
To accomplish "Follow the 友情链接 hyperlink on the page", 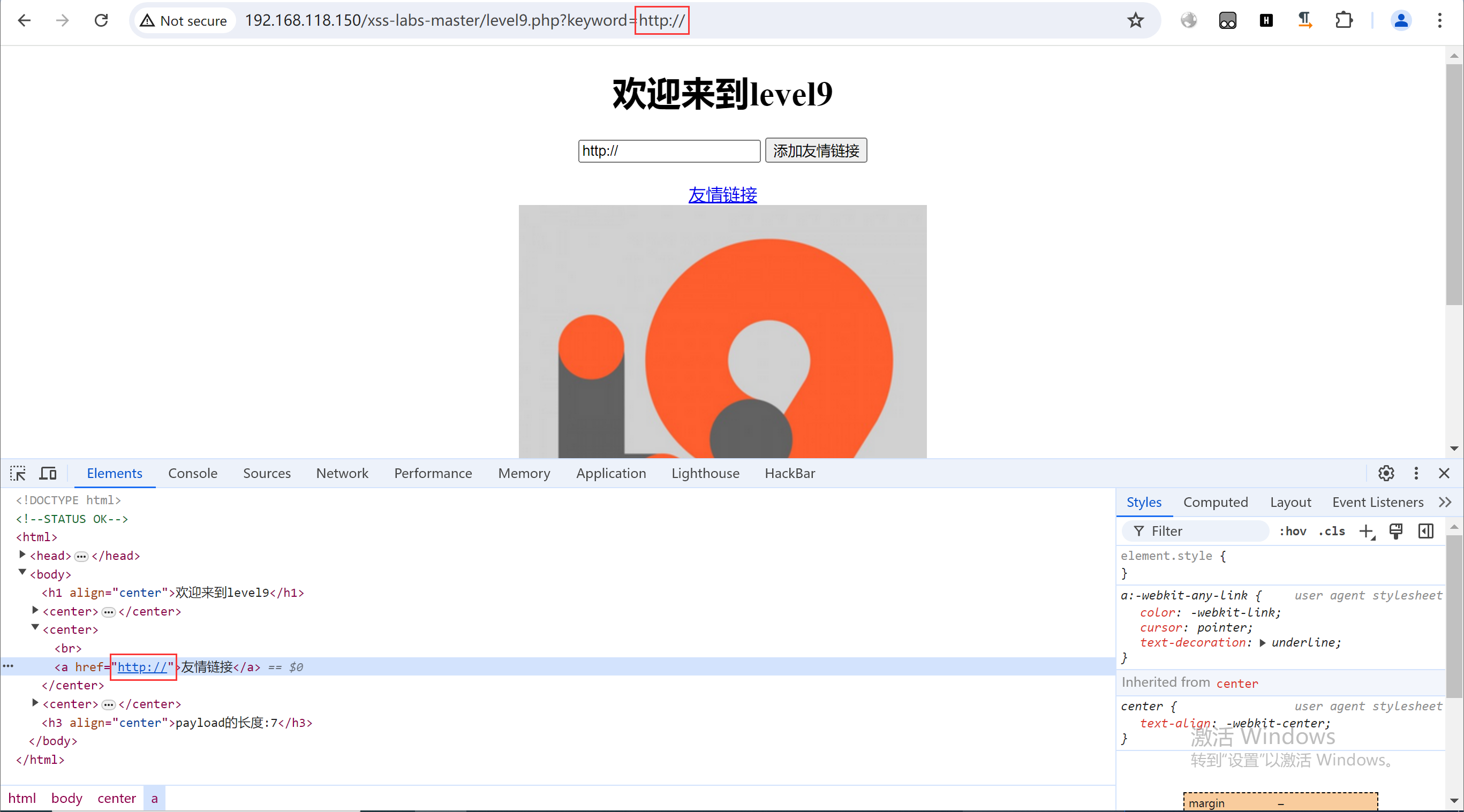I will 722,194.
